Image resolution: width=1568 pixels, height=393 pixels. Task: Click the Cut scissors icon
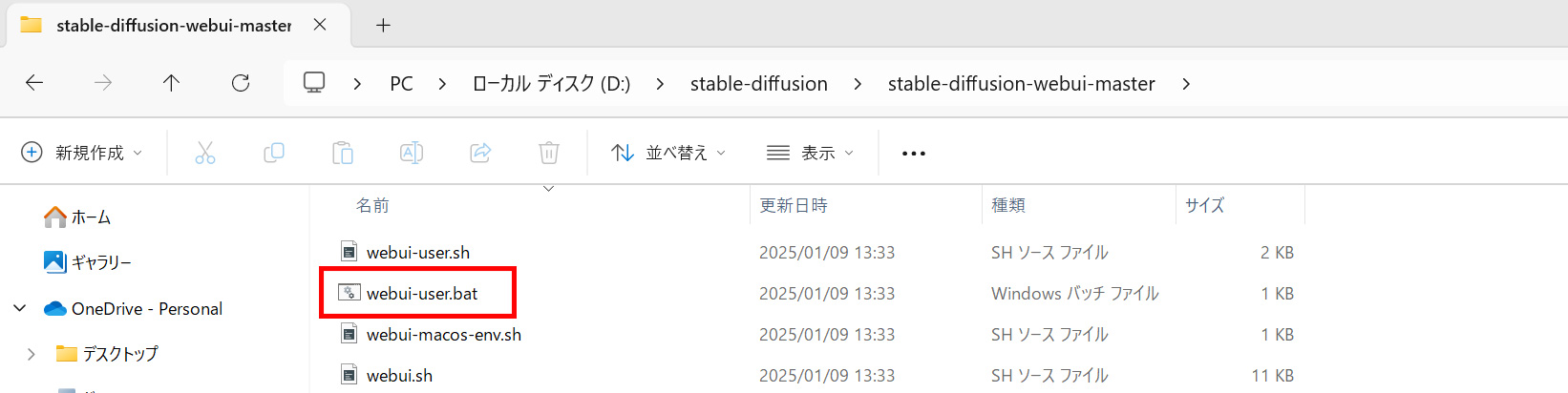click(x=204, y=153)
